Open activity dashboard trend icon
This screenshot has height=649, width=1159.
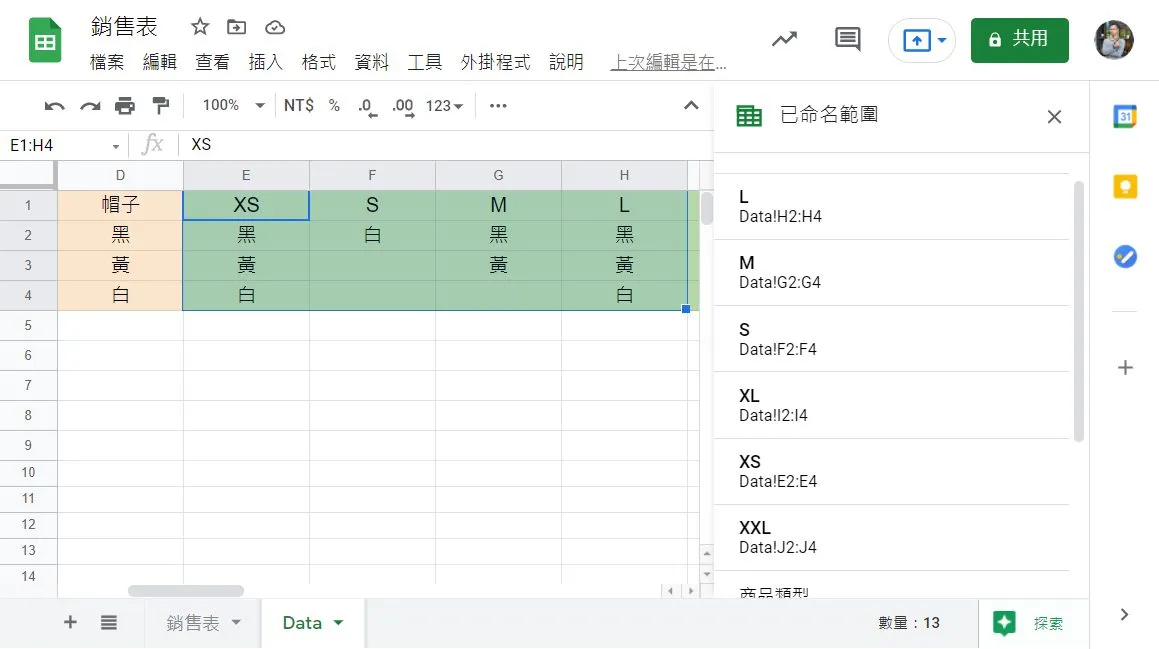point(784,38)
